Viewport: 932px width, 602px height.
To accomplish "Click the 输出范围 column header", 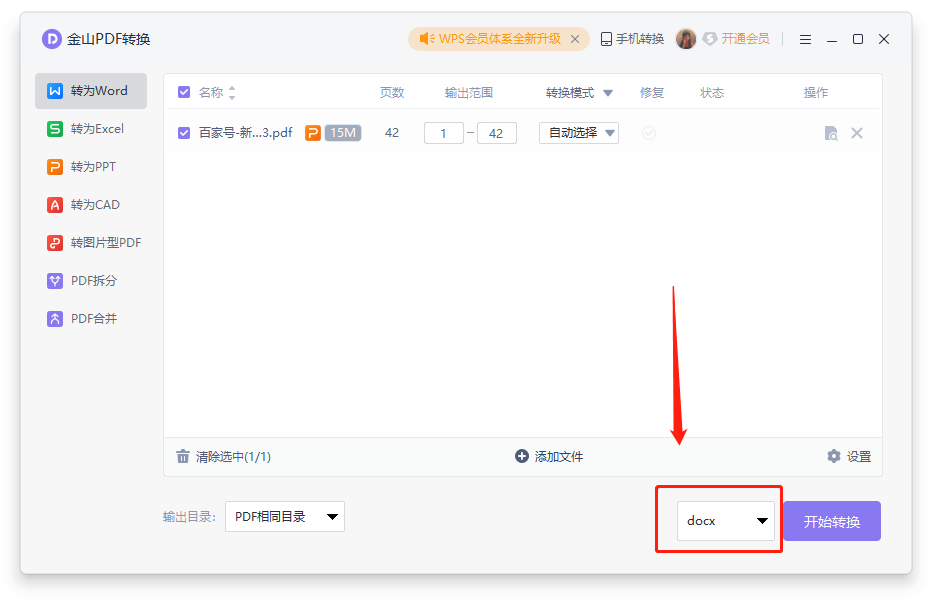I will tap(469, 93).
